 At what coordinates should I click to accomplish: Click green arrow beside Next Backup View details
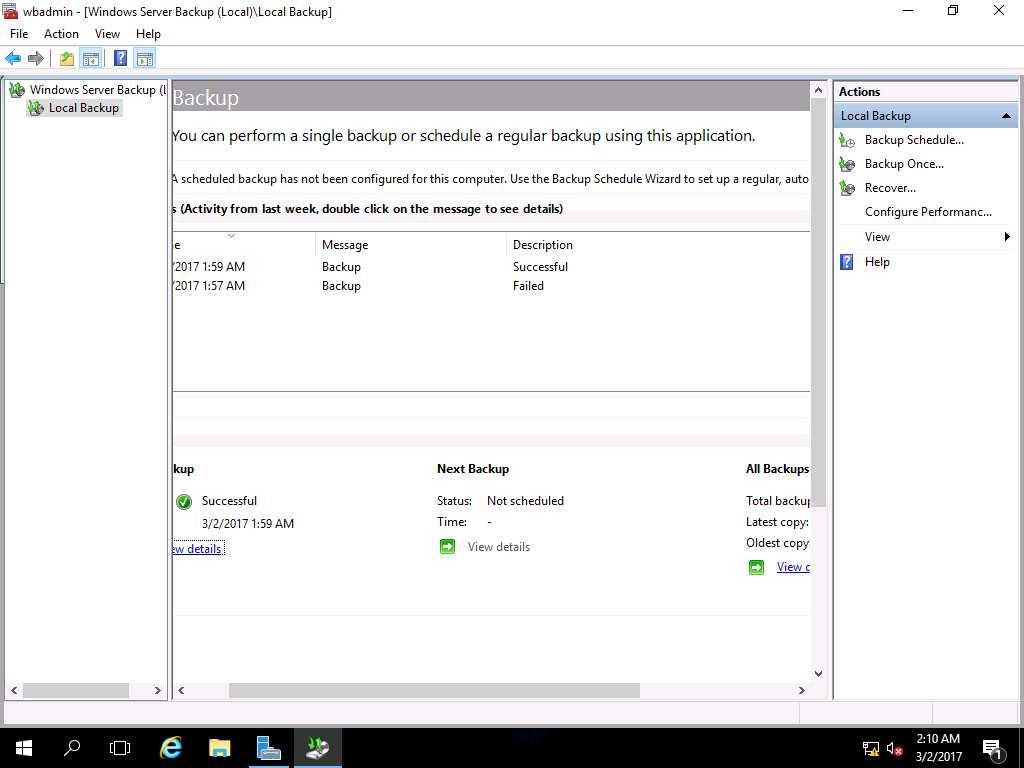[x=447, y=547]
